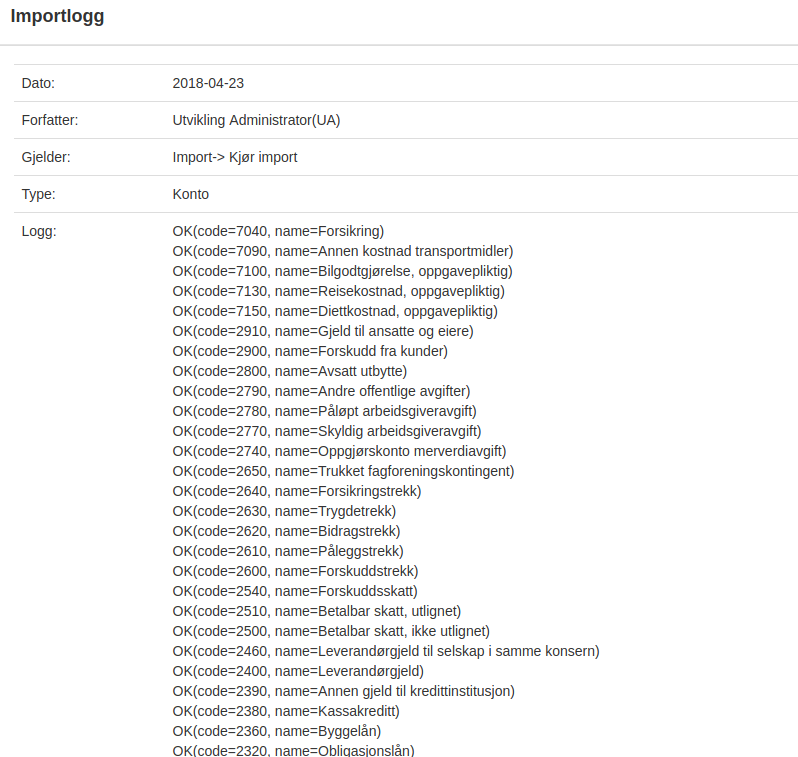Viewport: 798px width, 757px height.
Task: Click the Gjelder label
Action: point(46,157)
